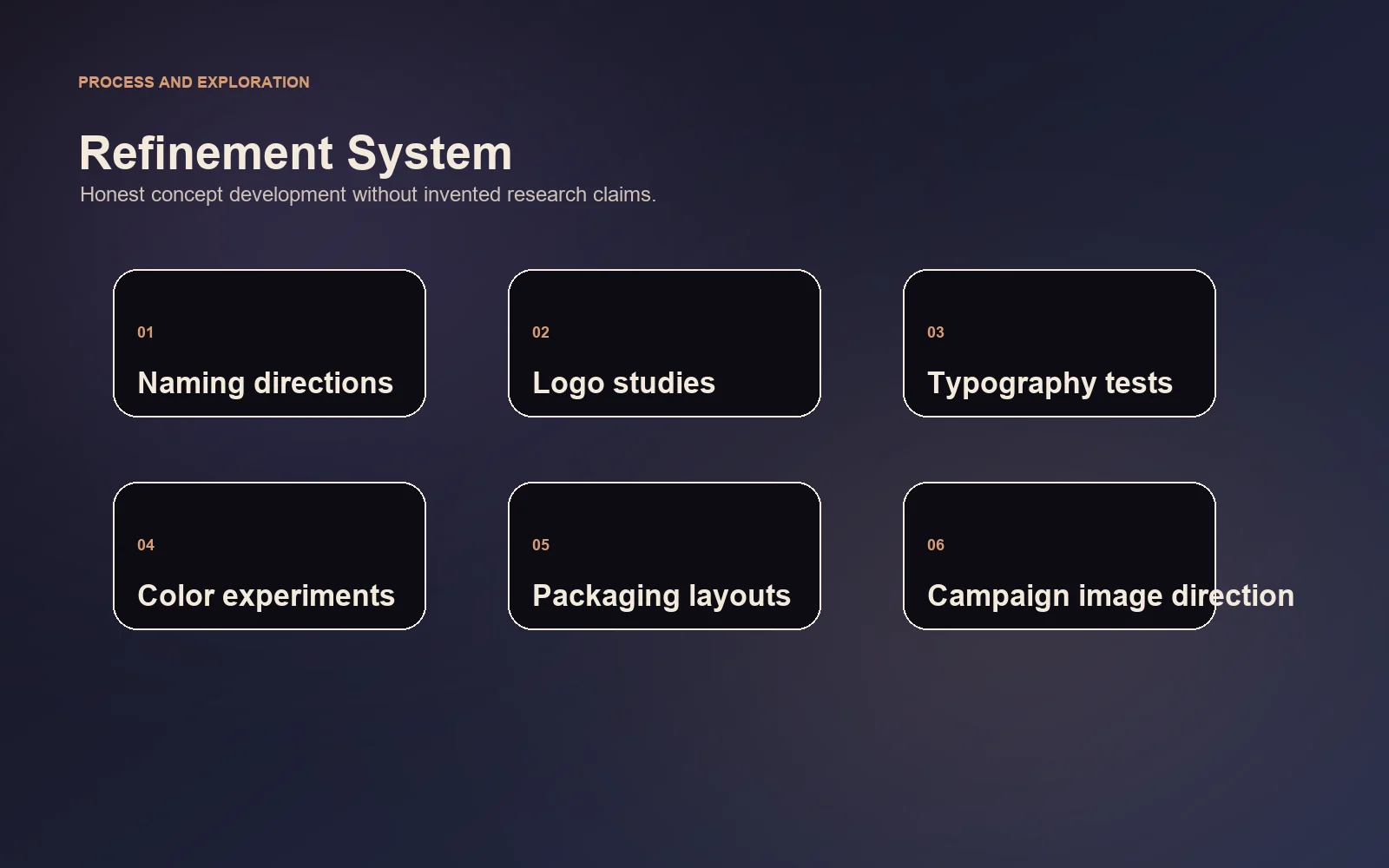The image size is (1389, 868).
Task: Click the Typography tests title text
Action: [1050, 383]
